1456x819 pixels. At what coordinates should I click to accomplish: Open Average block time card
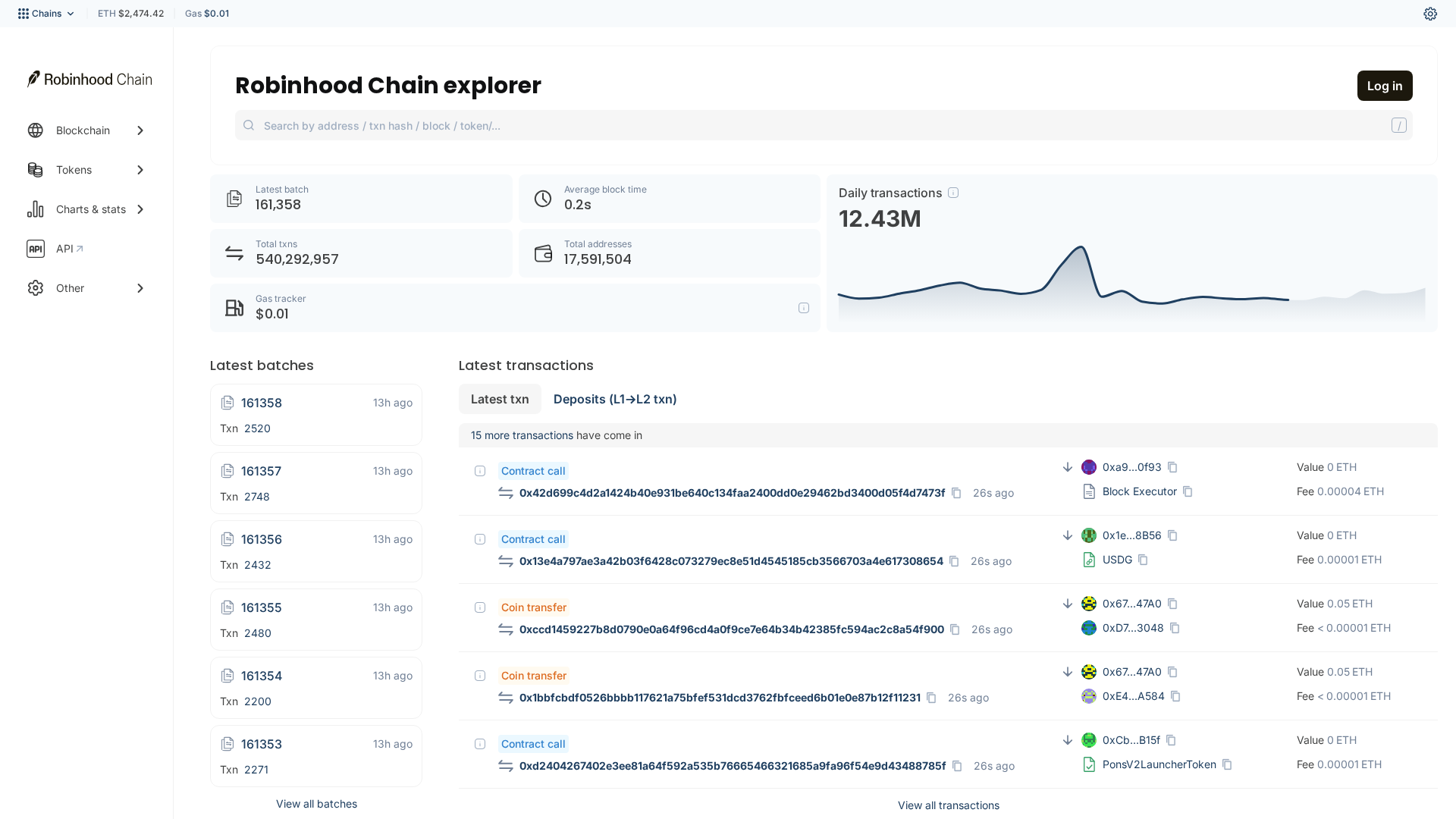670,199
